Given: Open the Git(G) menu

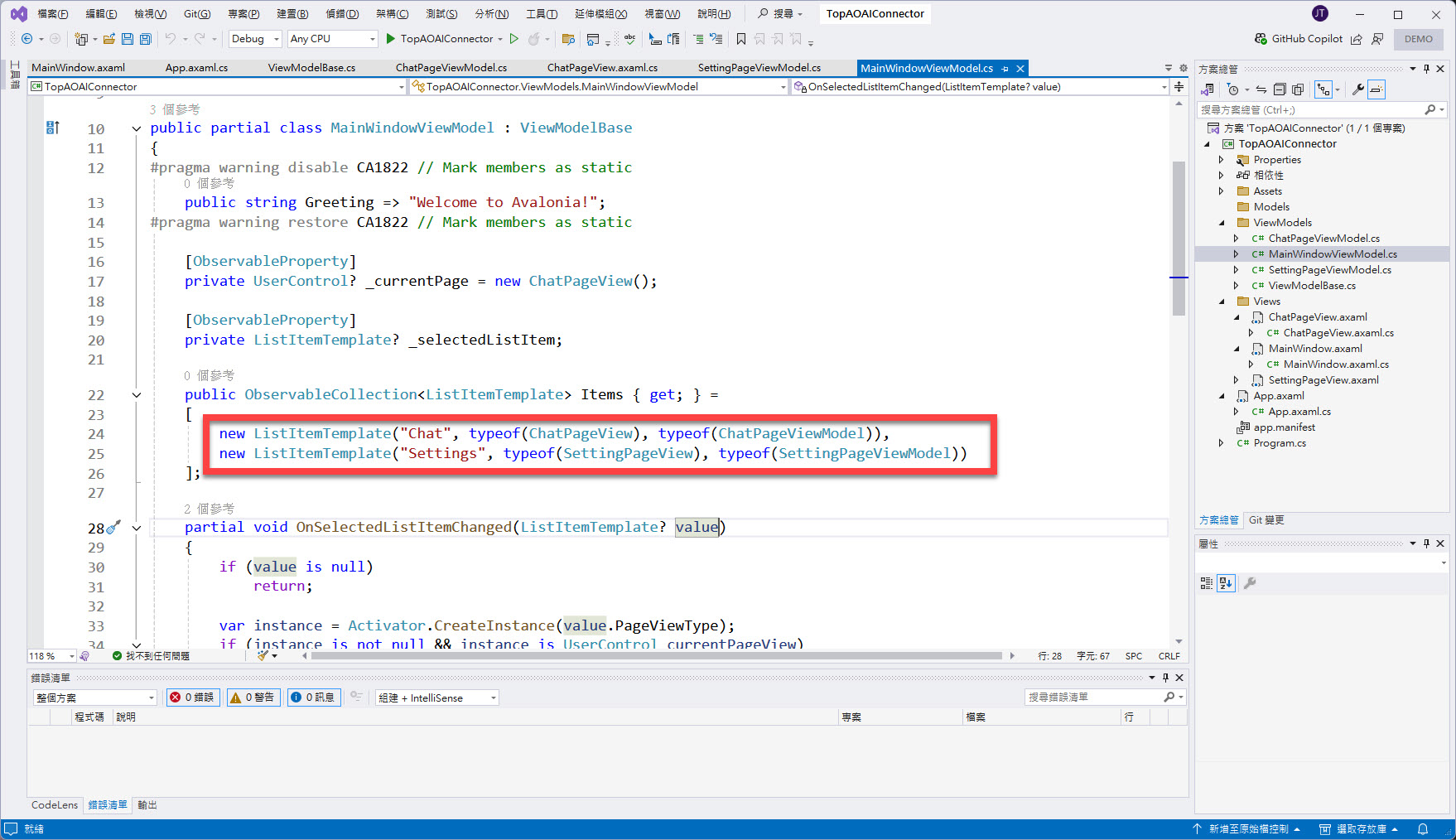Looking at the screenshot, I should (197, 14).
